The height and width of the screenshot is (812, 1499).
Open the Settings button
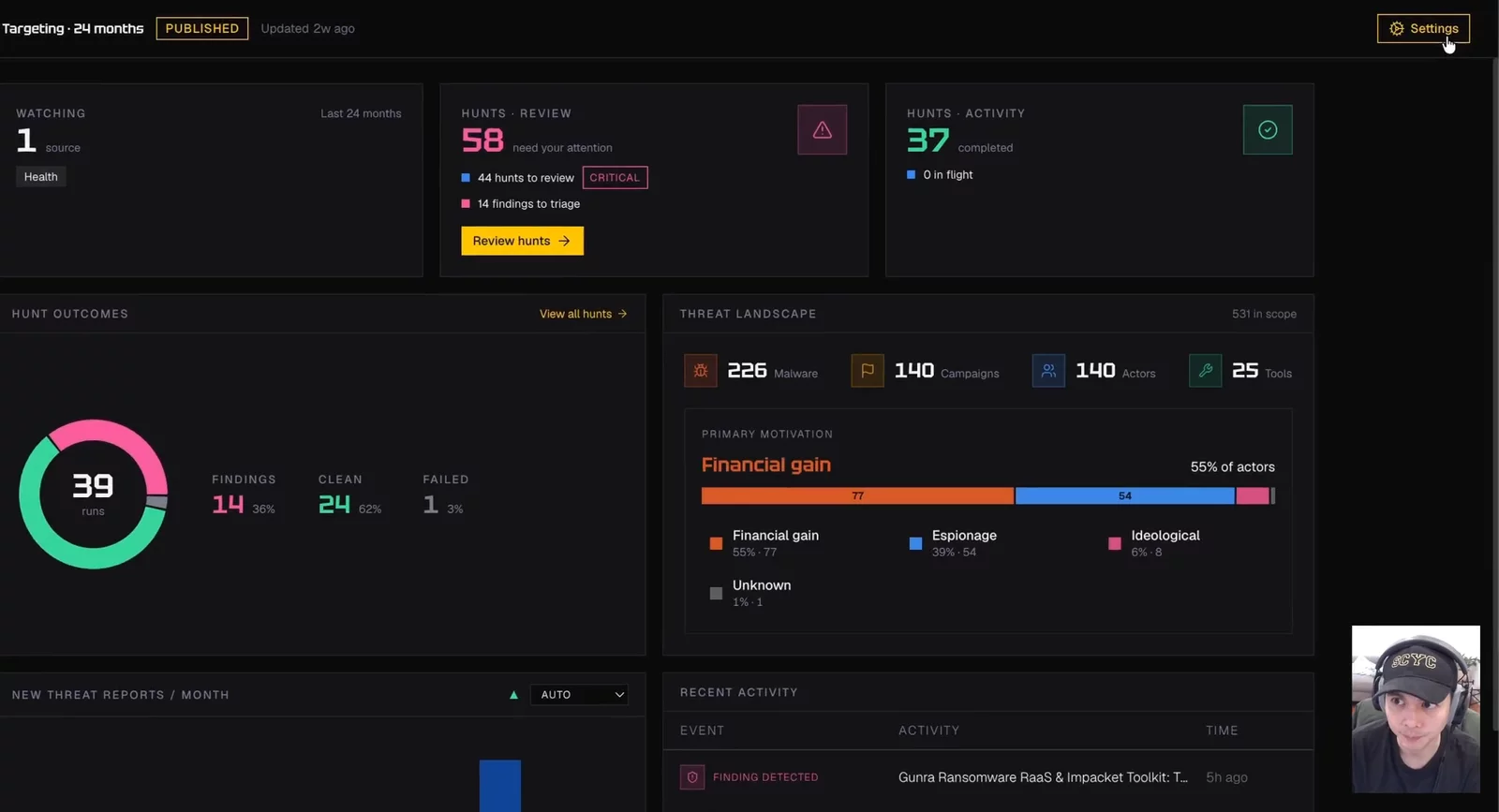(1423, 29)
